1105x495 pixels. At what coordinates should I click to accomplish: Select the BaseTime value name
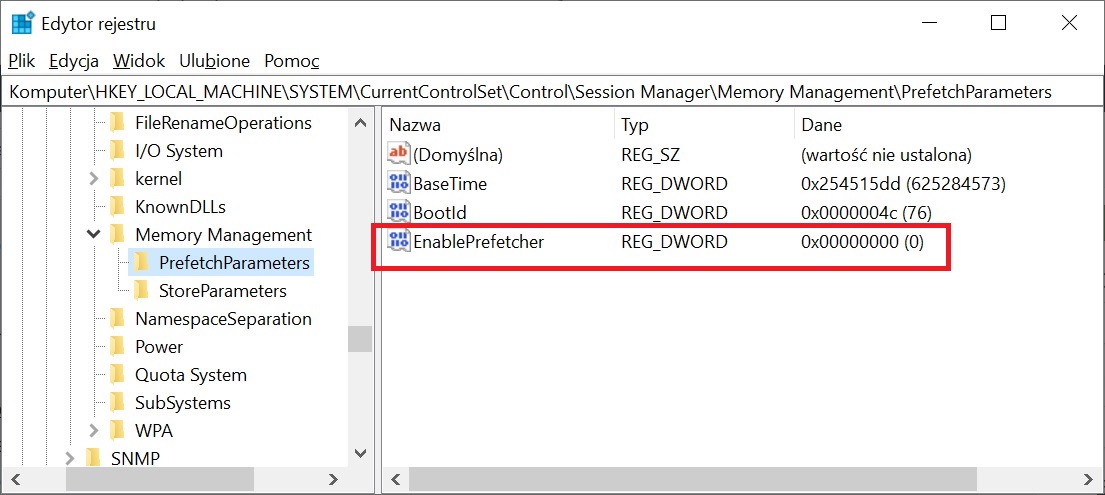point(450,184)
